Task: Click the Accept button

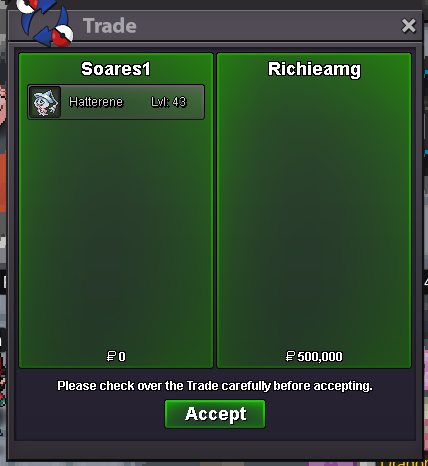Action: [215, 414]
